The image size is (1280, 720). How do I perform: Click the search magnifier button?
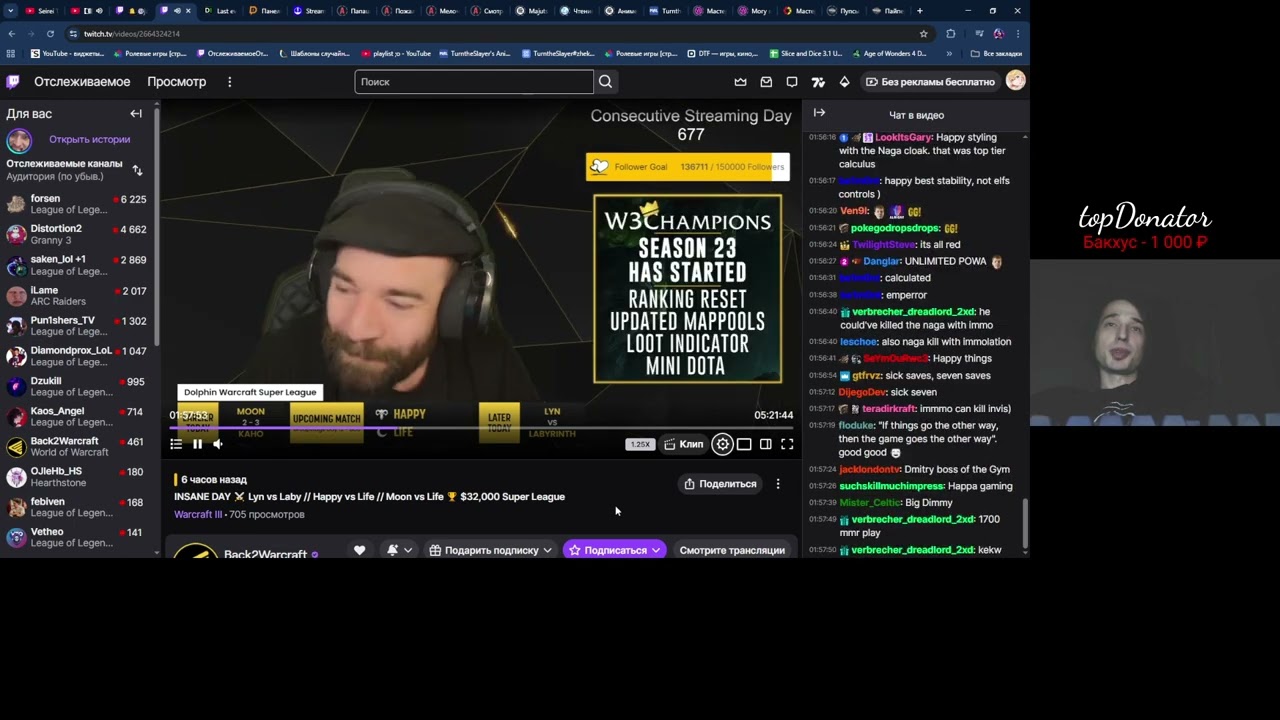click(605, 82)
